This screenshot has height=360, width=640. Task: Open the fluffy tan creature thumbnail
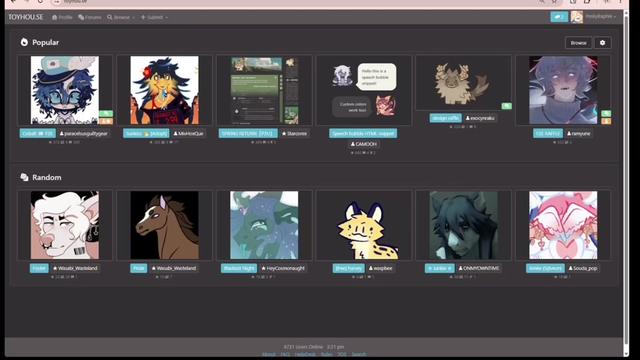pyautogui.click(x=463, y=83)
